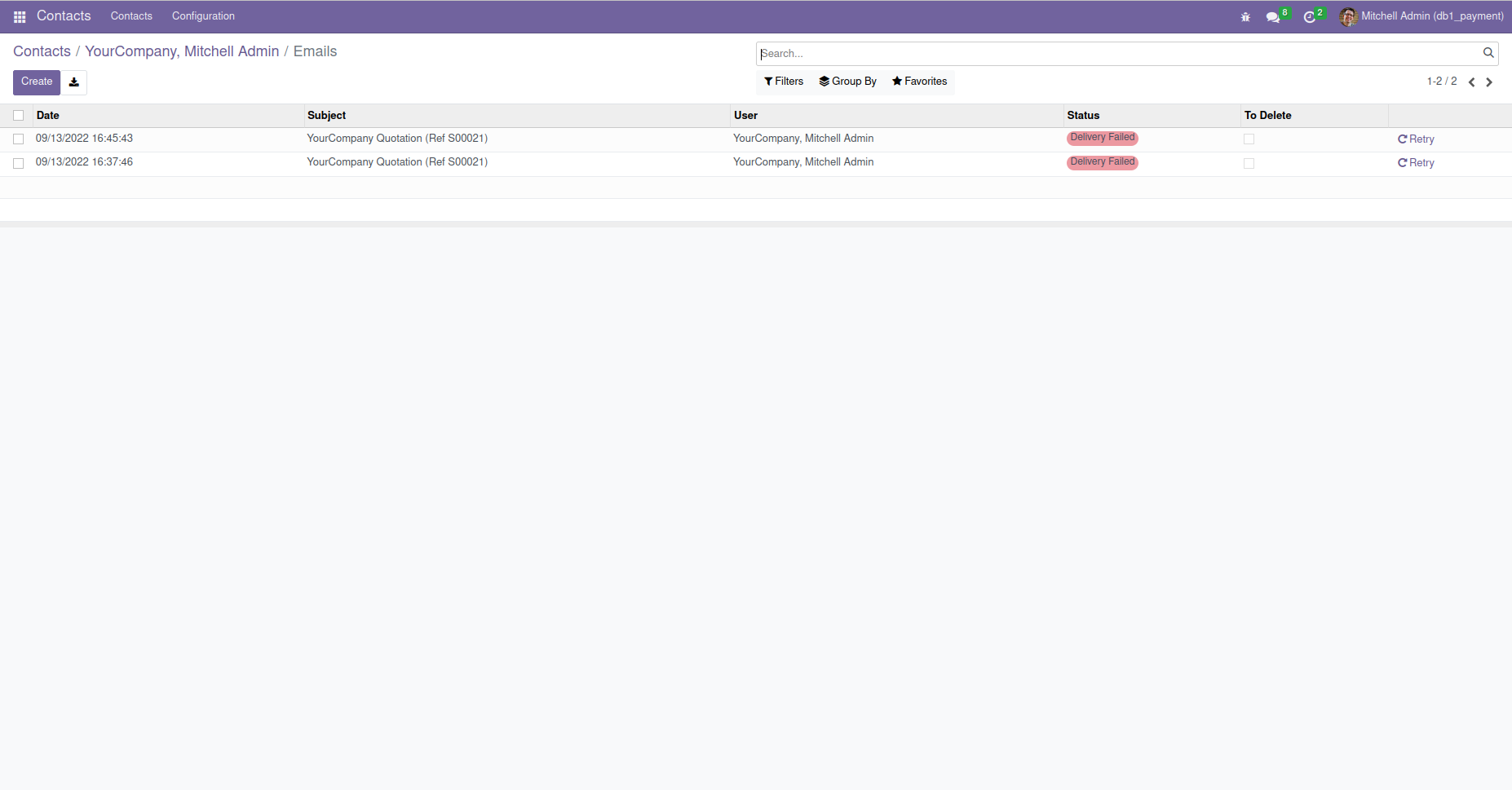
Task: Click Delivery Failed badge of 16:45:43 email
Action: 1103,138
